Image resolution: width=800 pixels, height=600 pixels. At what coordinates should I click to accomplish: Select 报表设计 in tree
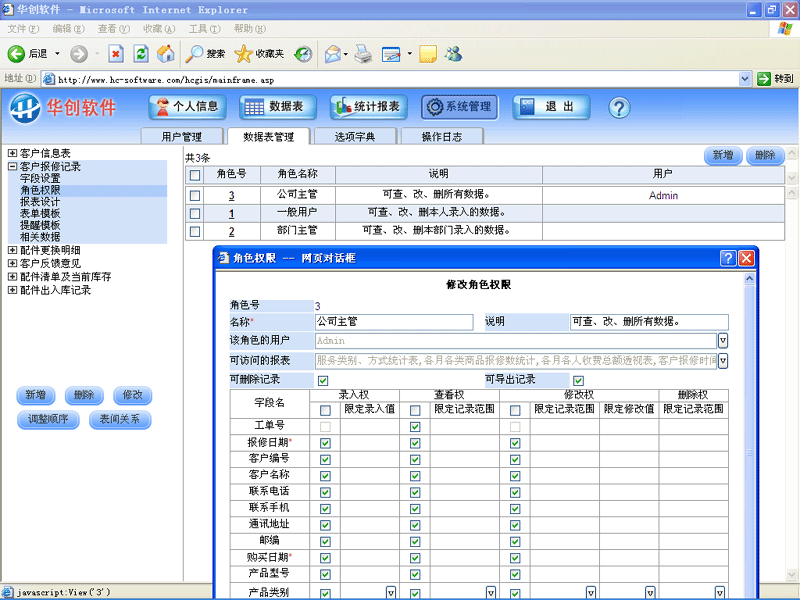(40, 202)
